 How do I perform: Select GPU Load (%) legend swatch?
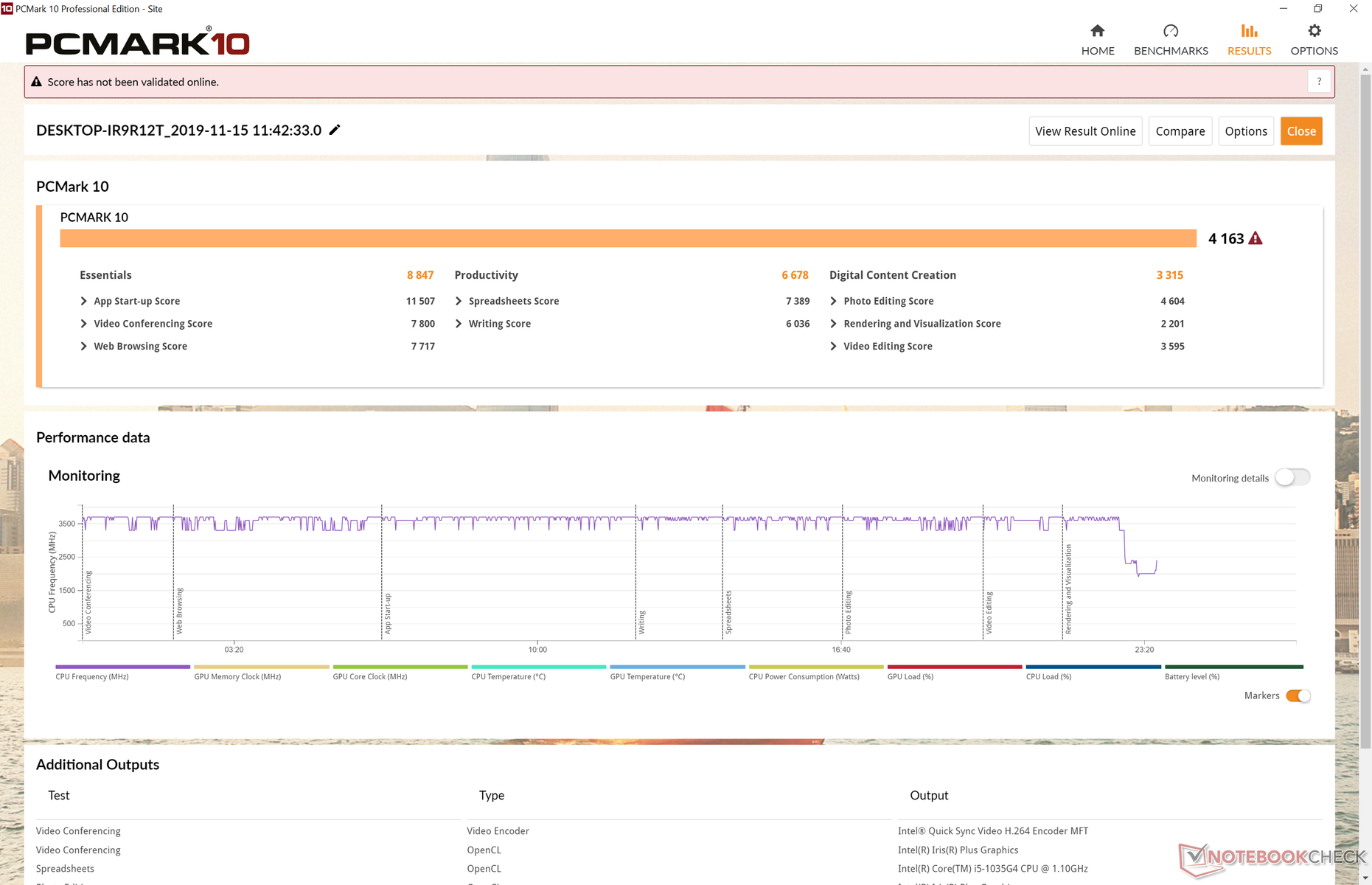click(x=955, y=667)
